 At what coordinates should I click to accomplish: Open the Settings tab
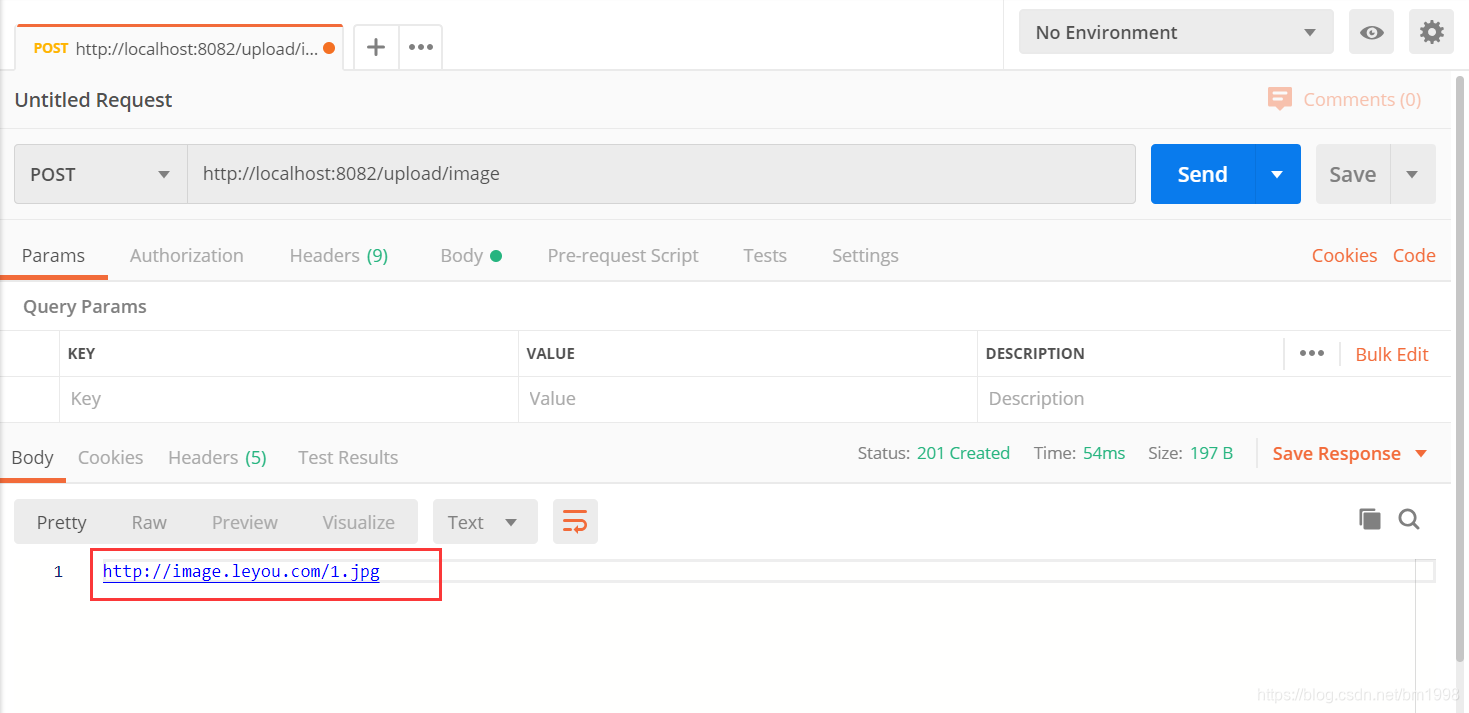[865, 255]
